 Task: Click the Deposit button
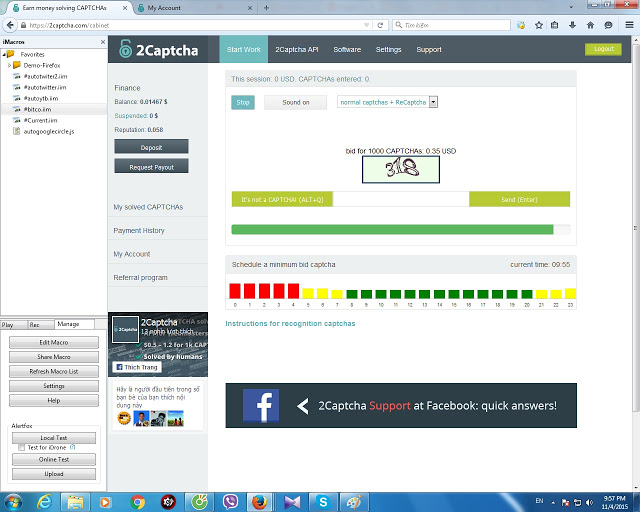tap(151, 147)
